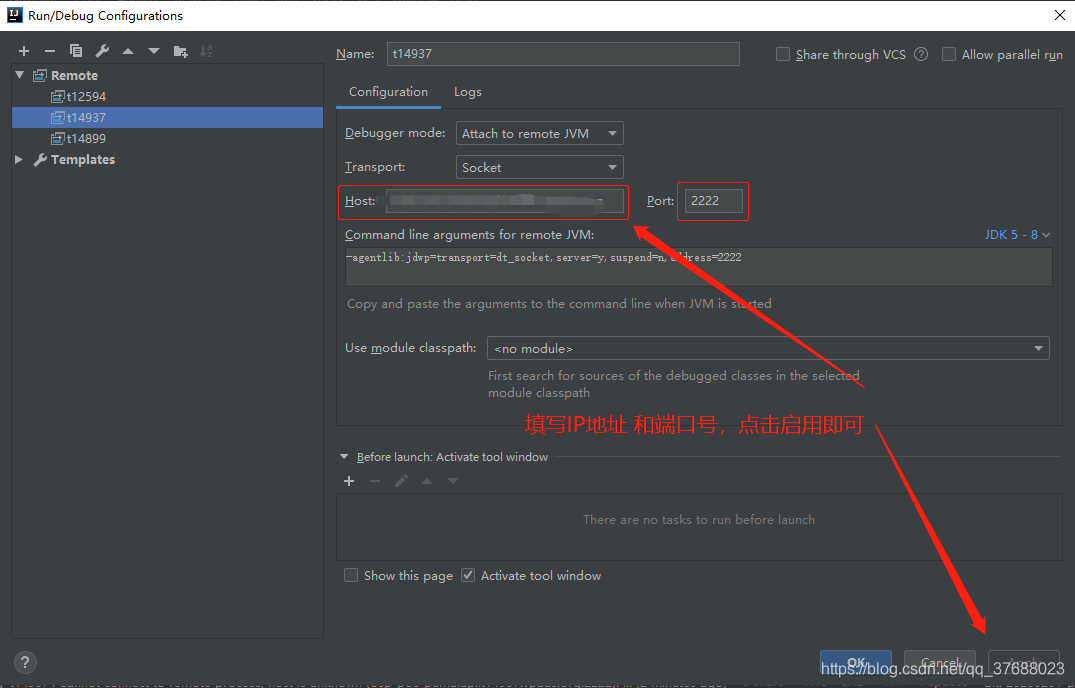Enable Share through VCS checkbox
1075x688 pixels.
[x=782, y=54]
